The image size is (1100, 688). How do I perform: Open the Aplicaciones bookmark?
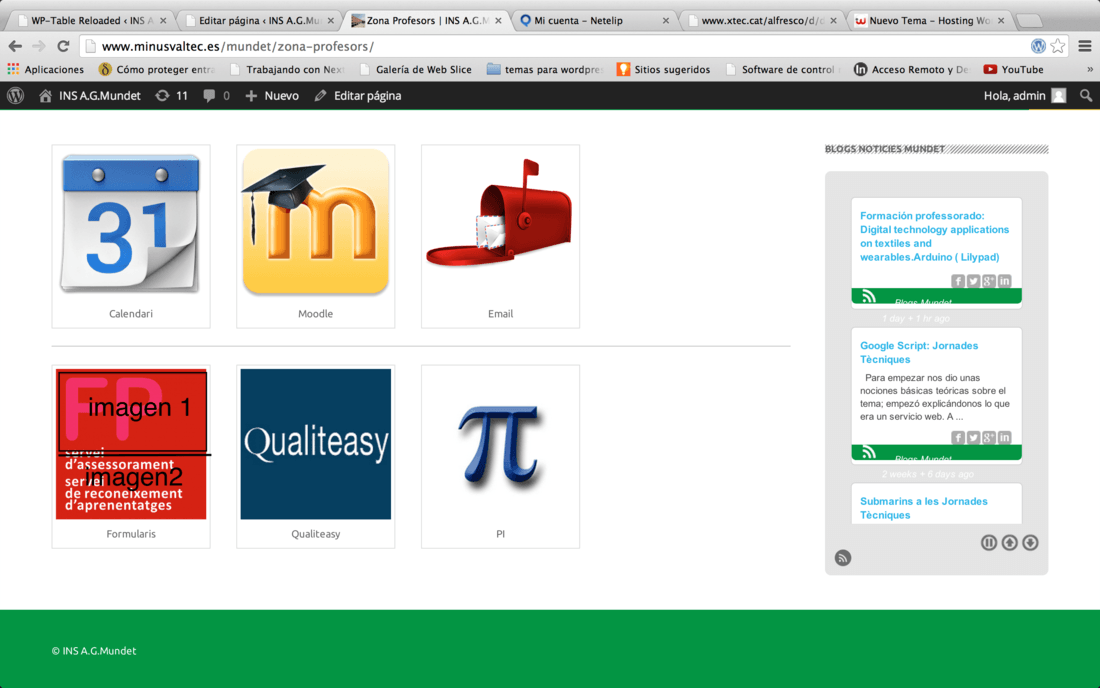click(x=46, y=69)
